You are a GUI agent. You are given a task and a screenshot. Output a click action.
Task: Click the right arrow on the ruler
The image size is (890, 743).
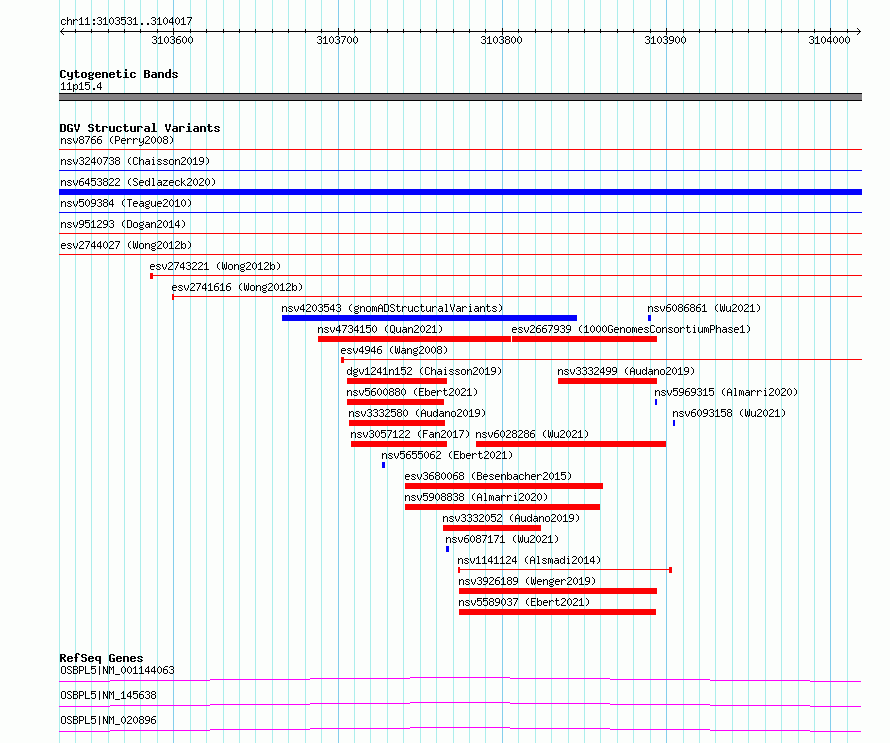point(859,32)
